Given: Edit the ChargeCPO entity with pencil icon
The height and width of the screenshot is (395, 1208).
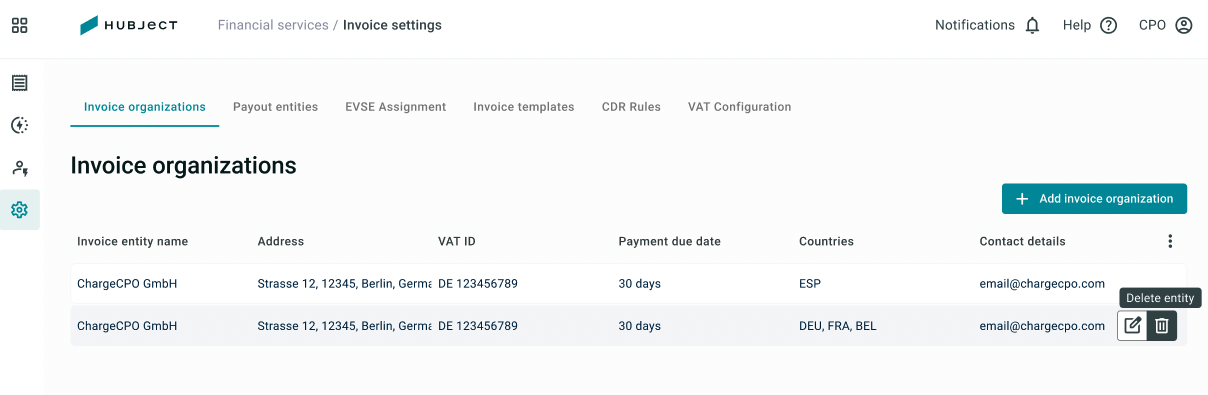Looking at the screenshot, I should (1132, 326).
